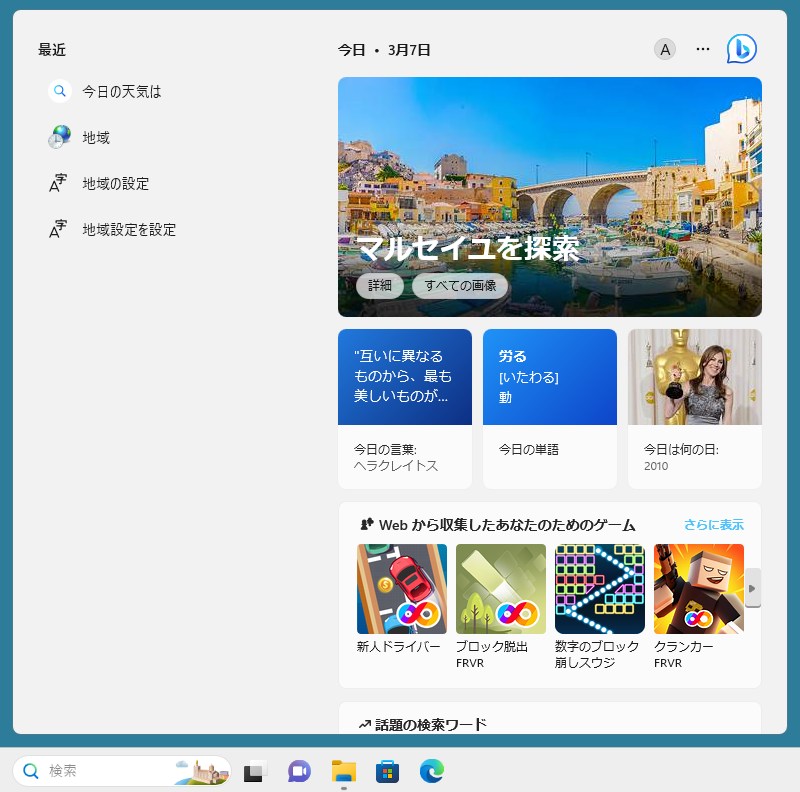Click the 詳細 button on the Marseille card
This screenshot has width=800, height=792.
tap(380, 285)
